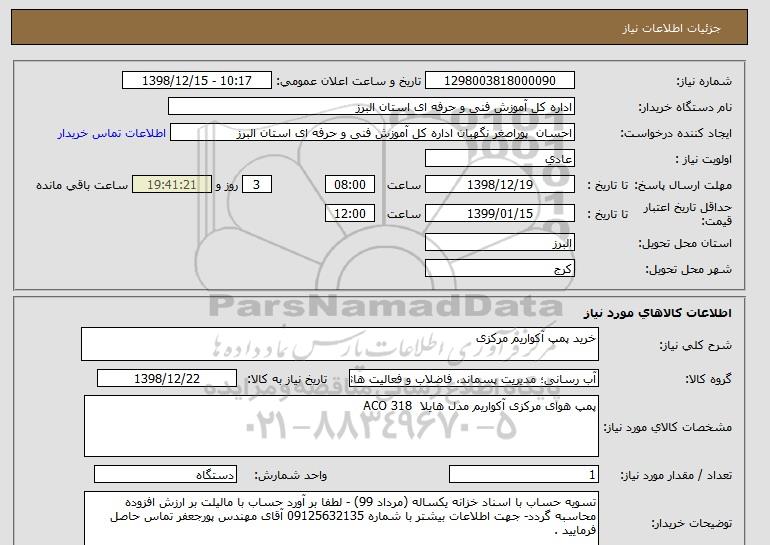Image resolution: width=770 pixels, height=545 pixels.
Task: Select the price validity time 12:00
Action: tap(350, 214)
